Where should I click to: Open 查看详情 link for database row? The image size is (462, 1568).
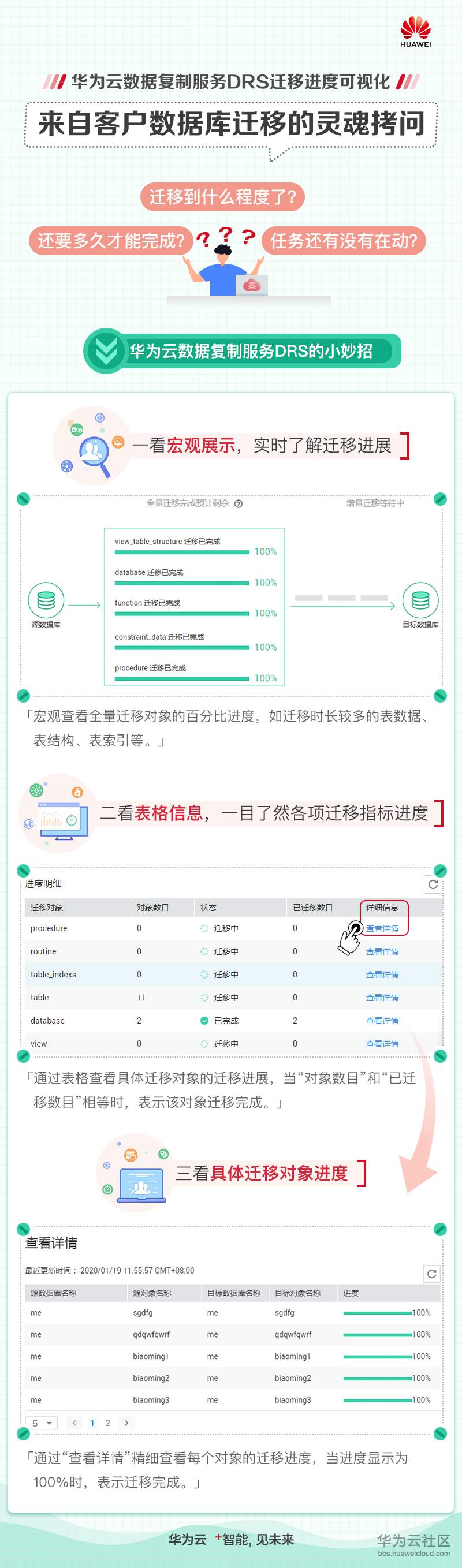[382, 1021]
